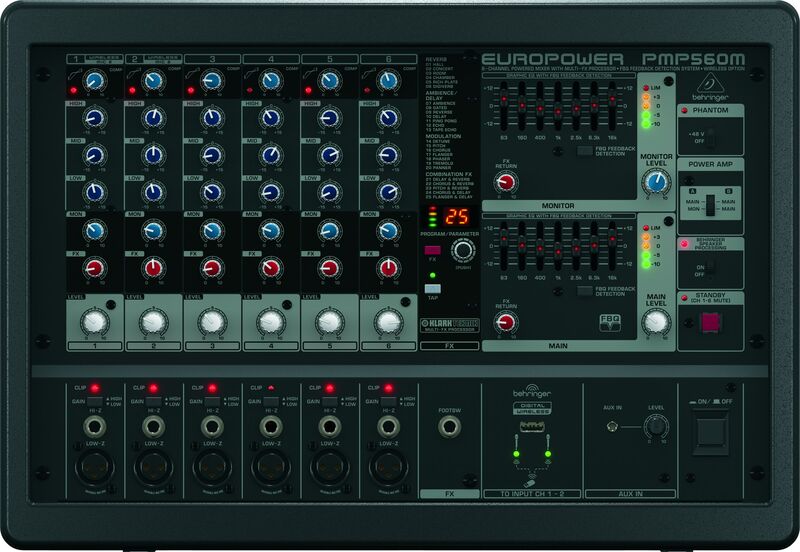The height and width of the screenshot is (552, 800).
Task: Click the EUROPOWER title text
Action: coord(553,59)
